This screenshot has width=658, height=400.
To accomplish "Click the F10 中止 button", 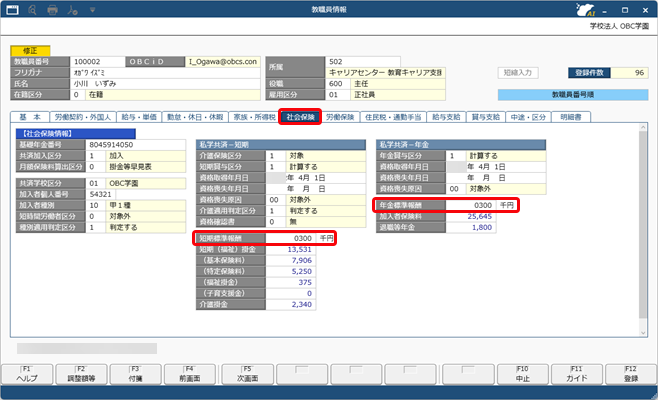I will click(x=523, y=374).
